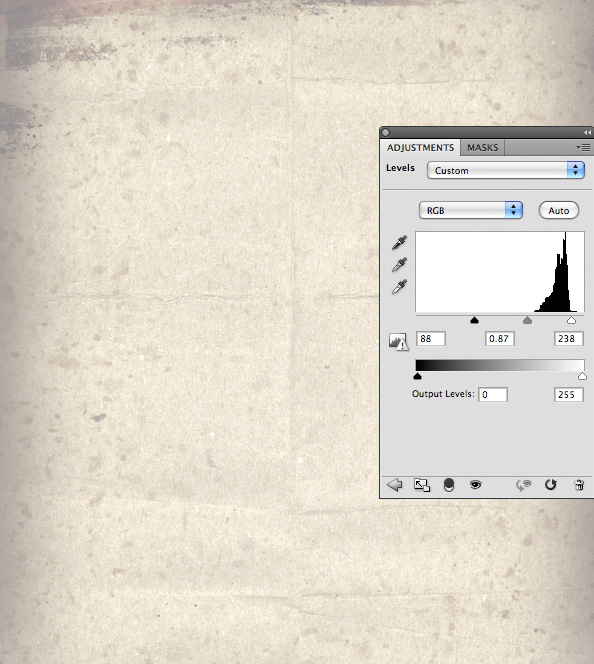The height and width of the screenshot is (664, 594).
Task: Open the Levels preset Custom dropdown
Action: click(506, 170)
